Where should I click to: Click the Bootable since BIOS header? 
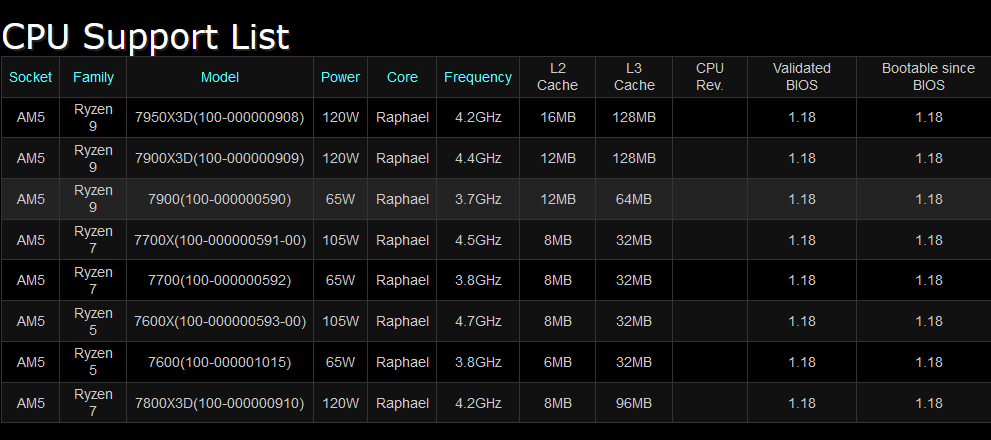coord(928,77)
